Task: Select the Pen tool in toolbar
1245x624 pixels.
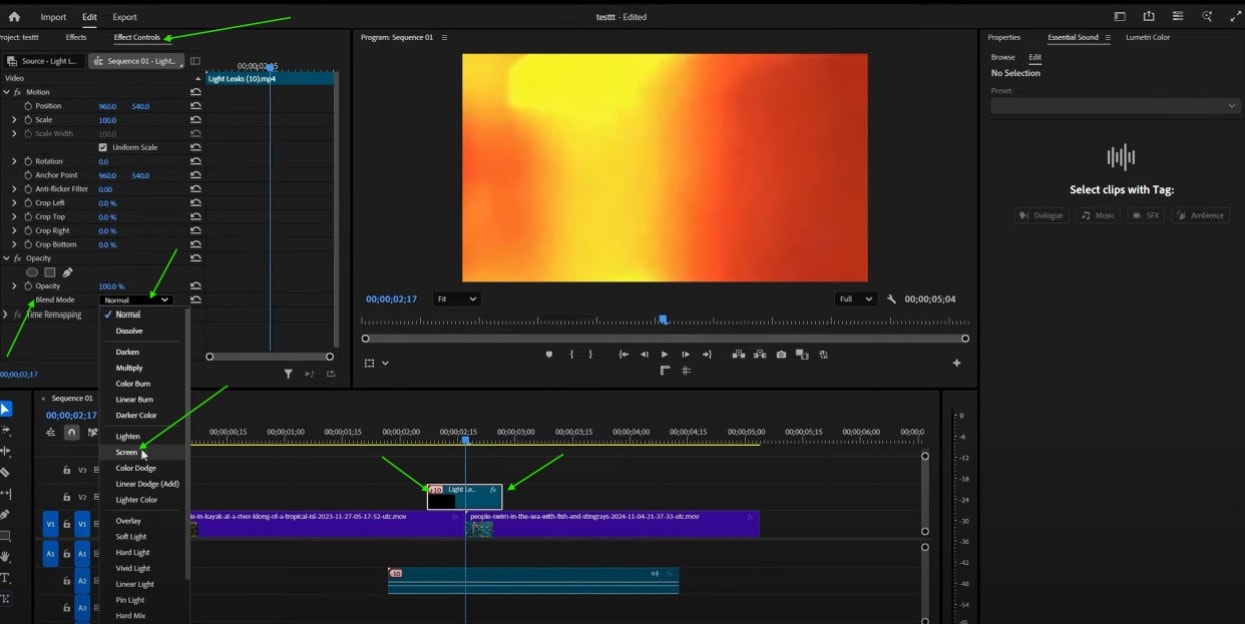Action: (x=5, y=514)
